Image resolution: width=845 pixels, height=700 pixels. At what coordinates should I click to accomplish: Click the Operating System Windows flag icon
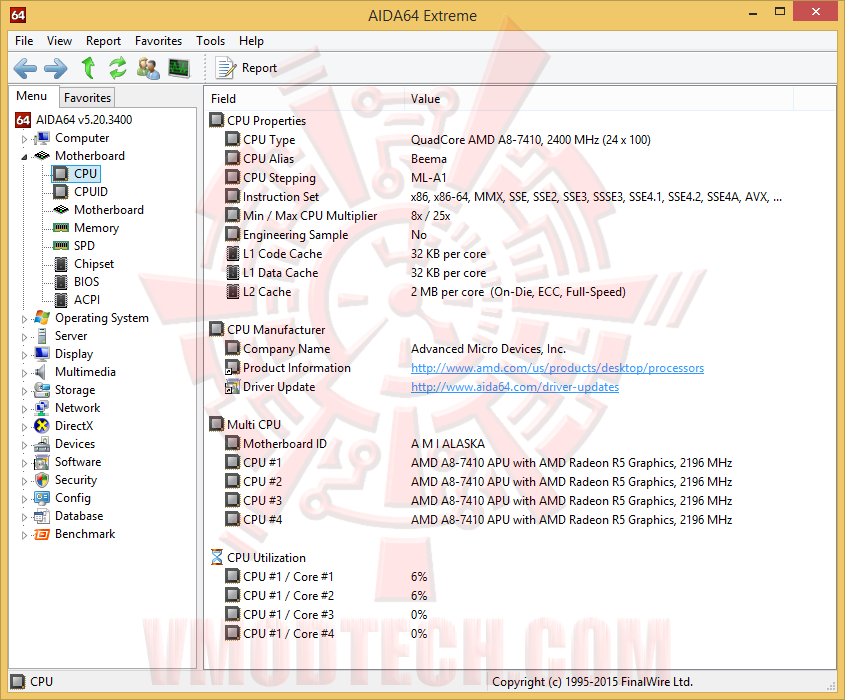pos(42,318)
